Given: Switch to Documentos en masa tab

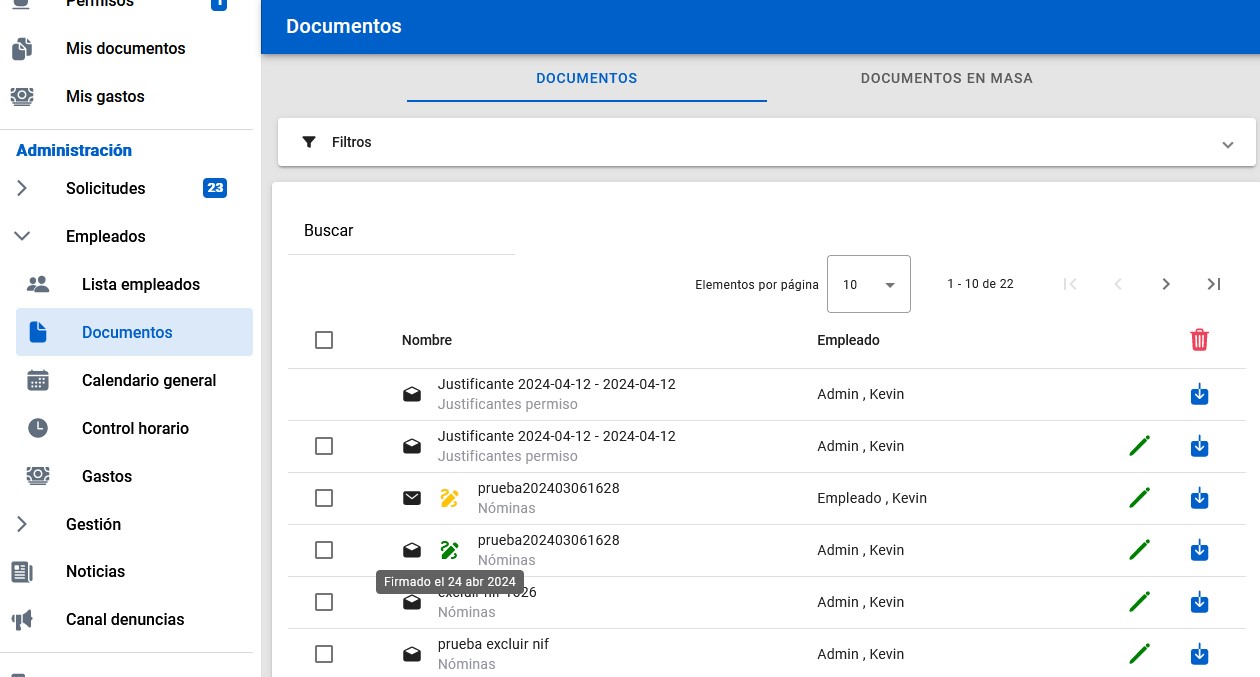Looking at the screenshot, I should (946, 78).
